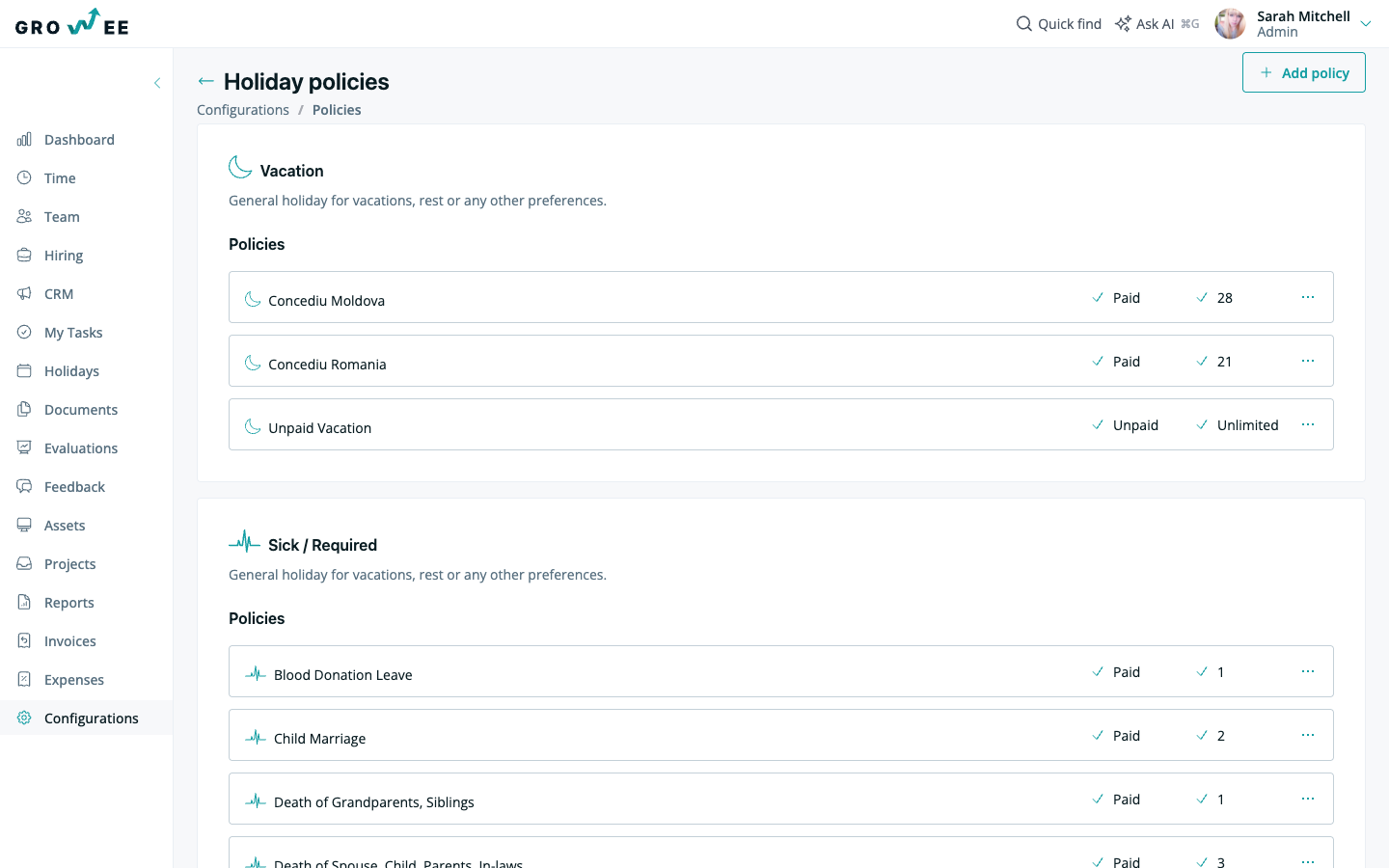Select the Child Marriage policy name

(x=319, y=739)
